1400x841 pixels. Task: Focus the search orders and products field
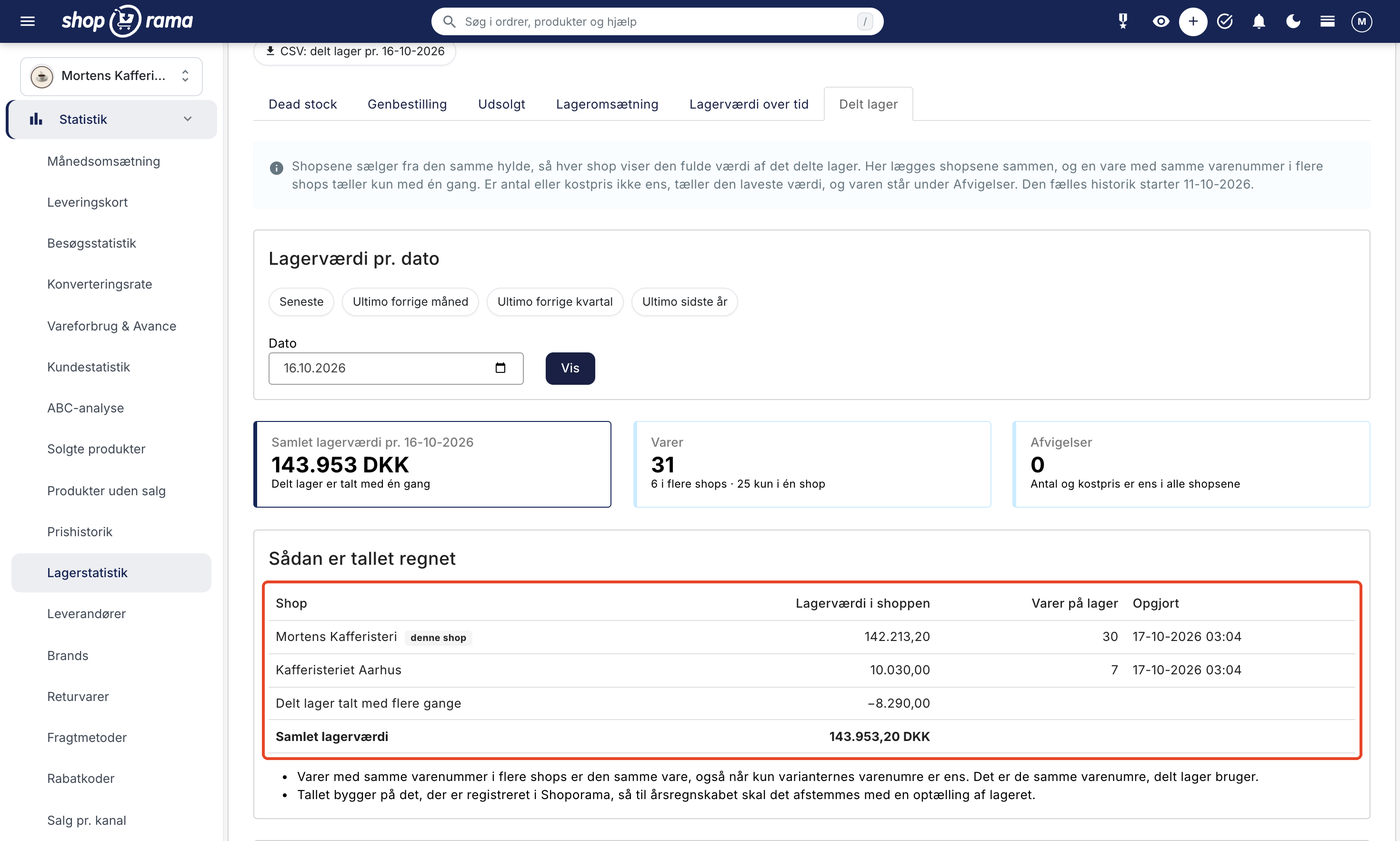pyautogui.click(x=657, y=21)
